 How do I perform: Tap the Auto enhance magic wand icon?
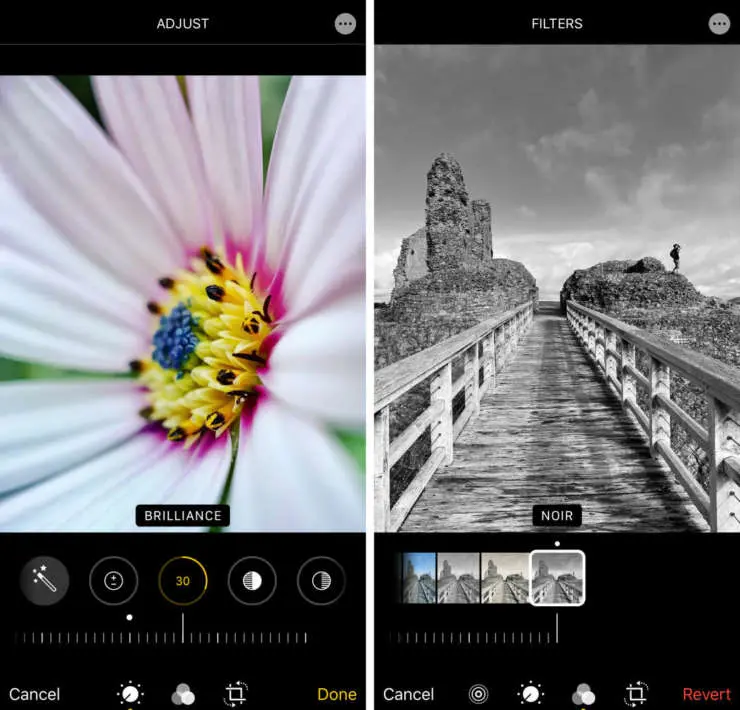[45, 581]
